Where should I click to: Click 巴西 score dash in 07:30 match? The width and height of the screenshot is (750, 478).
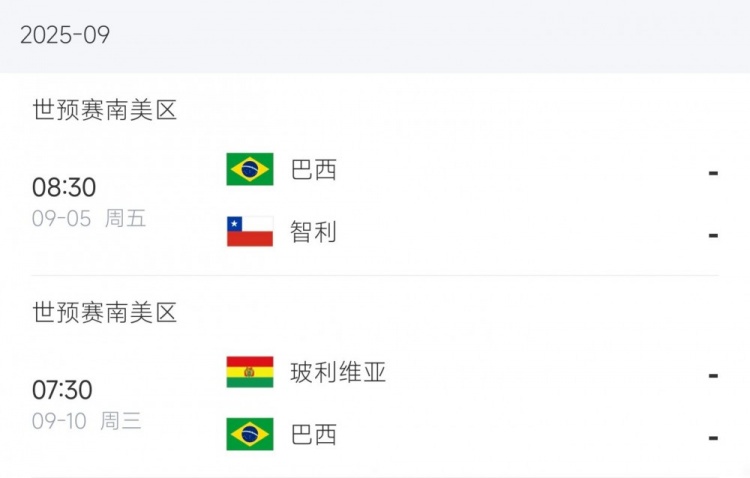713,437
